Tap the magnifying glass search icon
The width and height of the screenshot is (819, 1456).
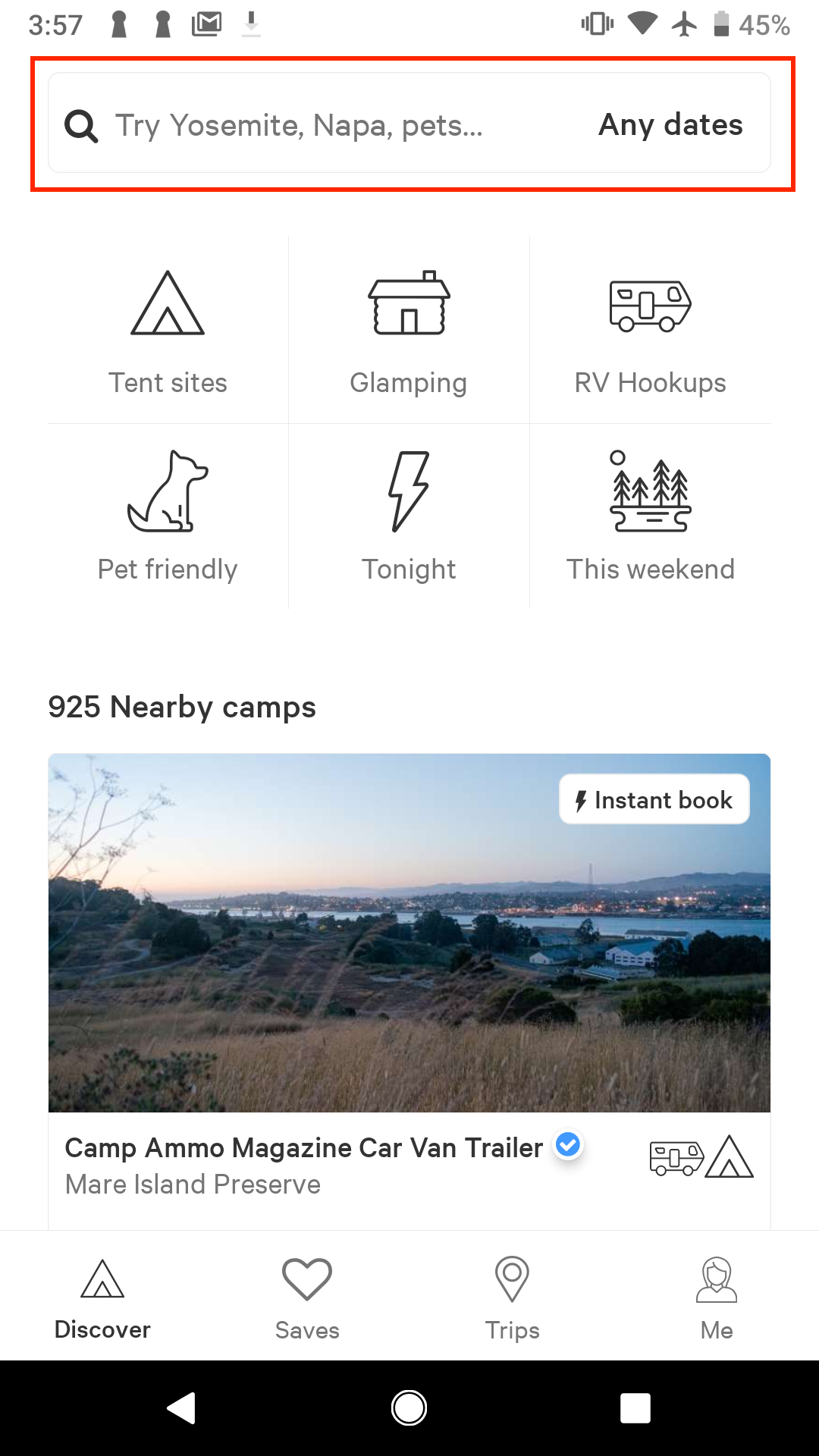click(81, 126)
